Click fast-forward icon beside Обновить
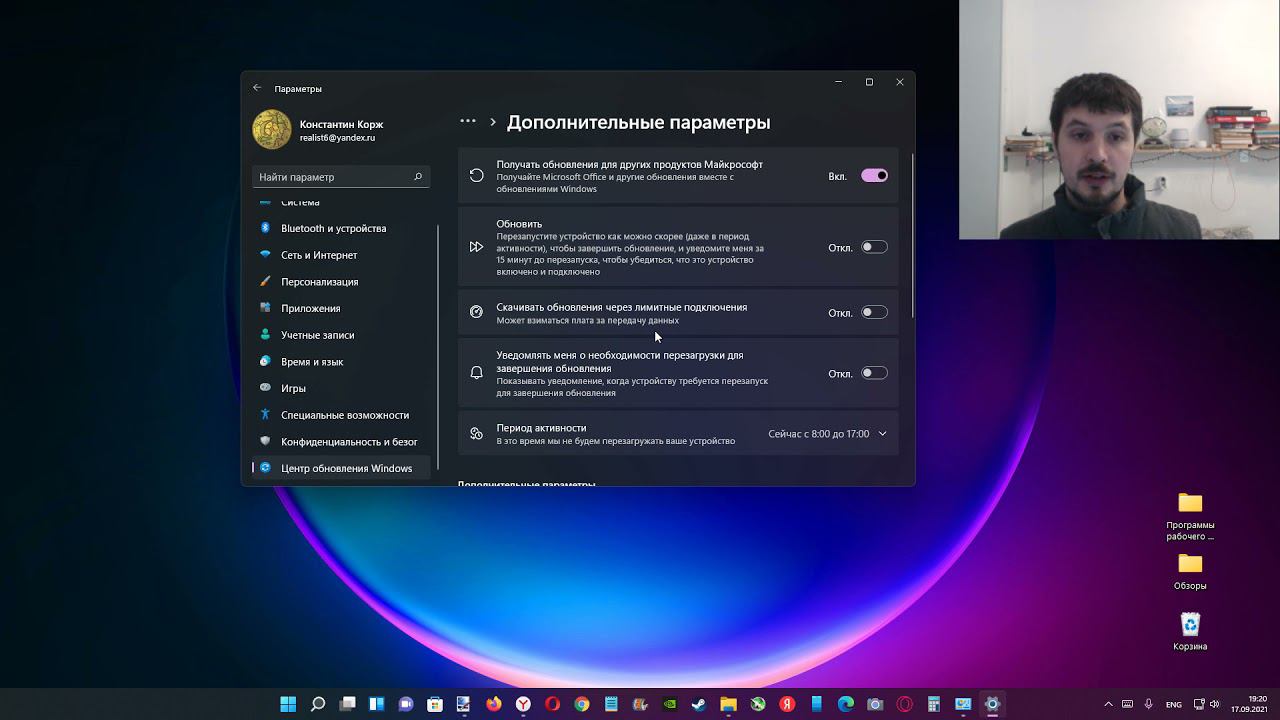This screenshot has height=720, width=1280. (x=477, y=247)
